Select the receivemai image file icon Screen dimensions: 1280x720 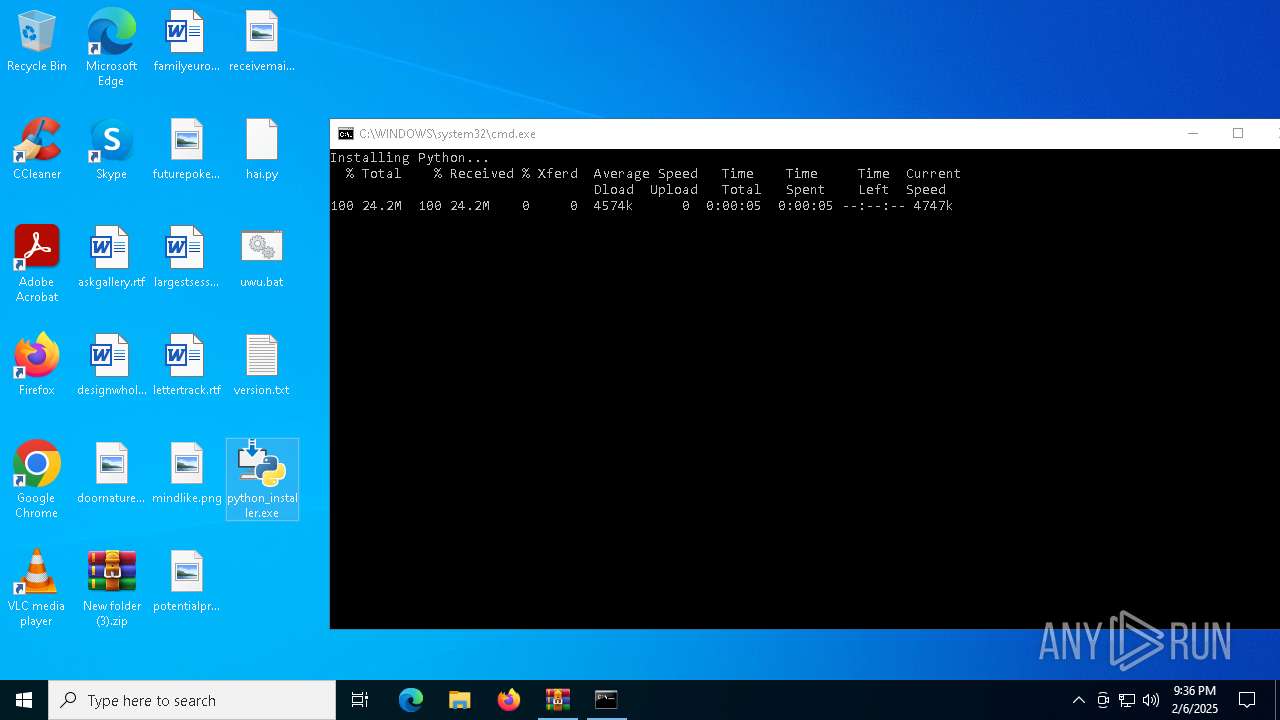pos(261,41)
